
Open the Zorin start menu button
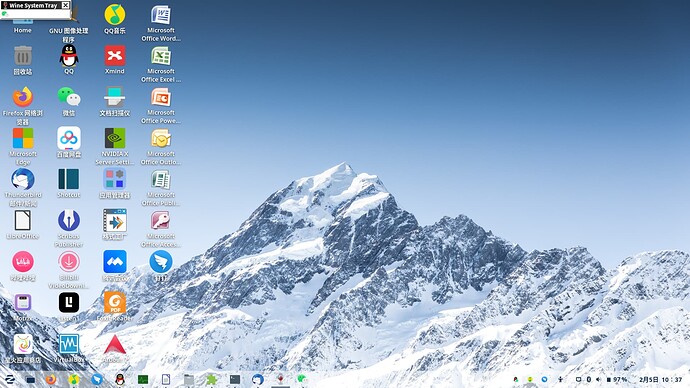click(10, 379)
